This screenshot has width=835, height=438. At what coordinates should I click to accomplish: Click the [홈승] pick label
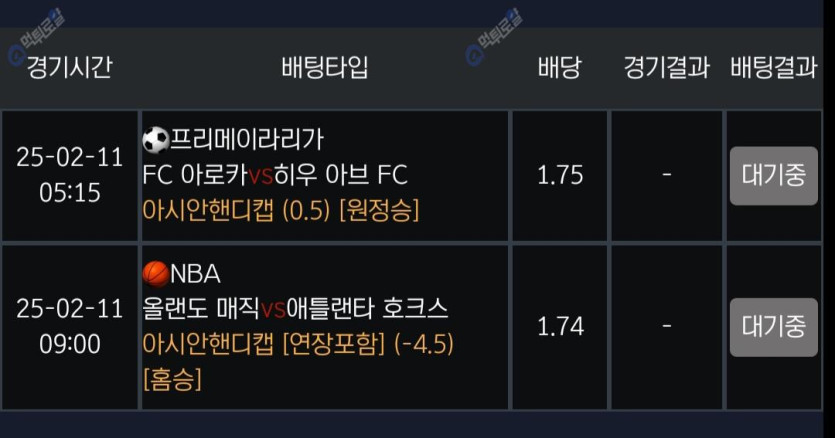point(172,379)
